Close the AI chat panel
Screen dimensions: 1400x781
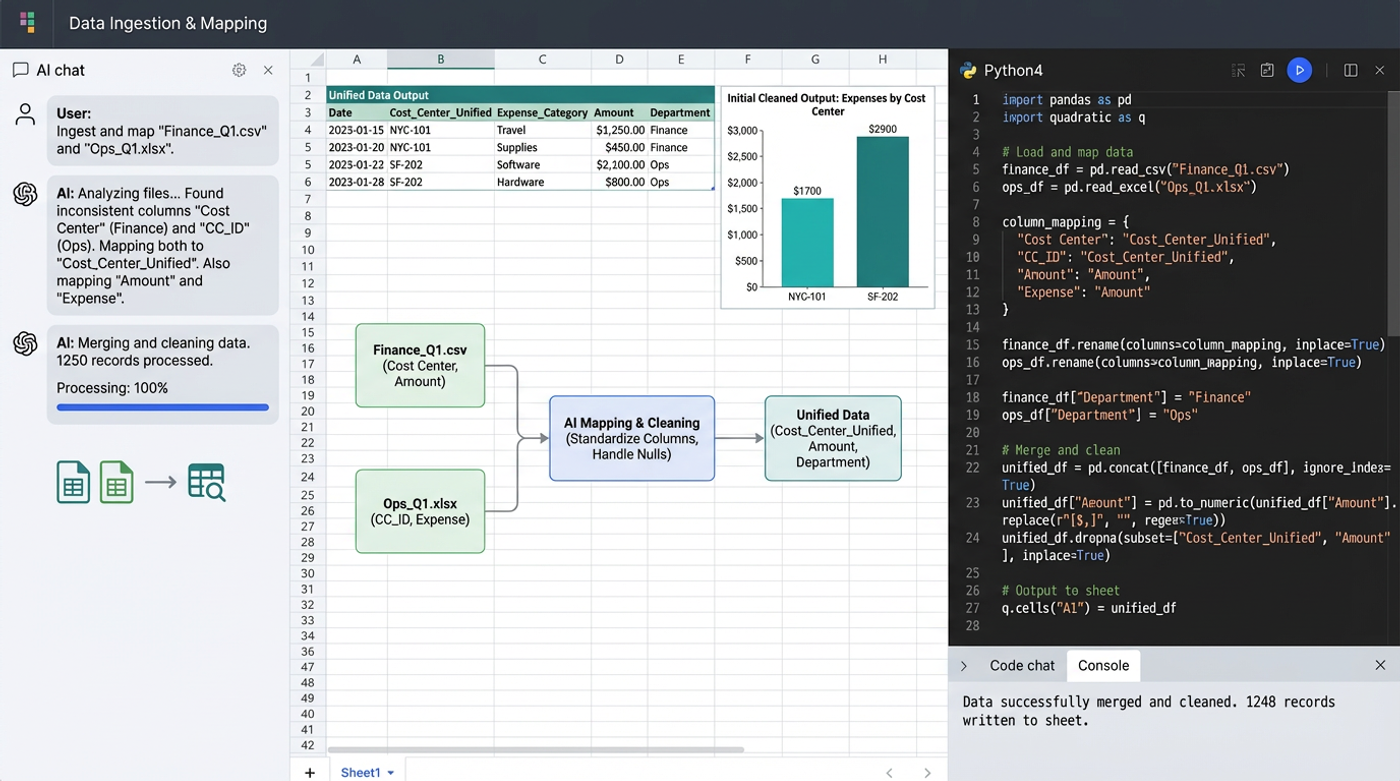[268, 70]
